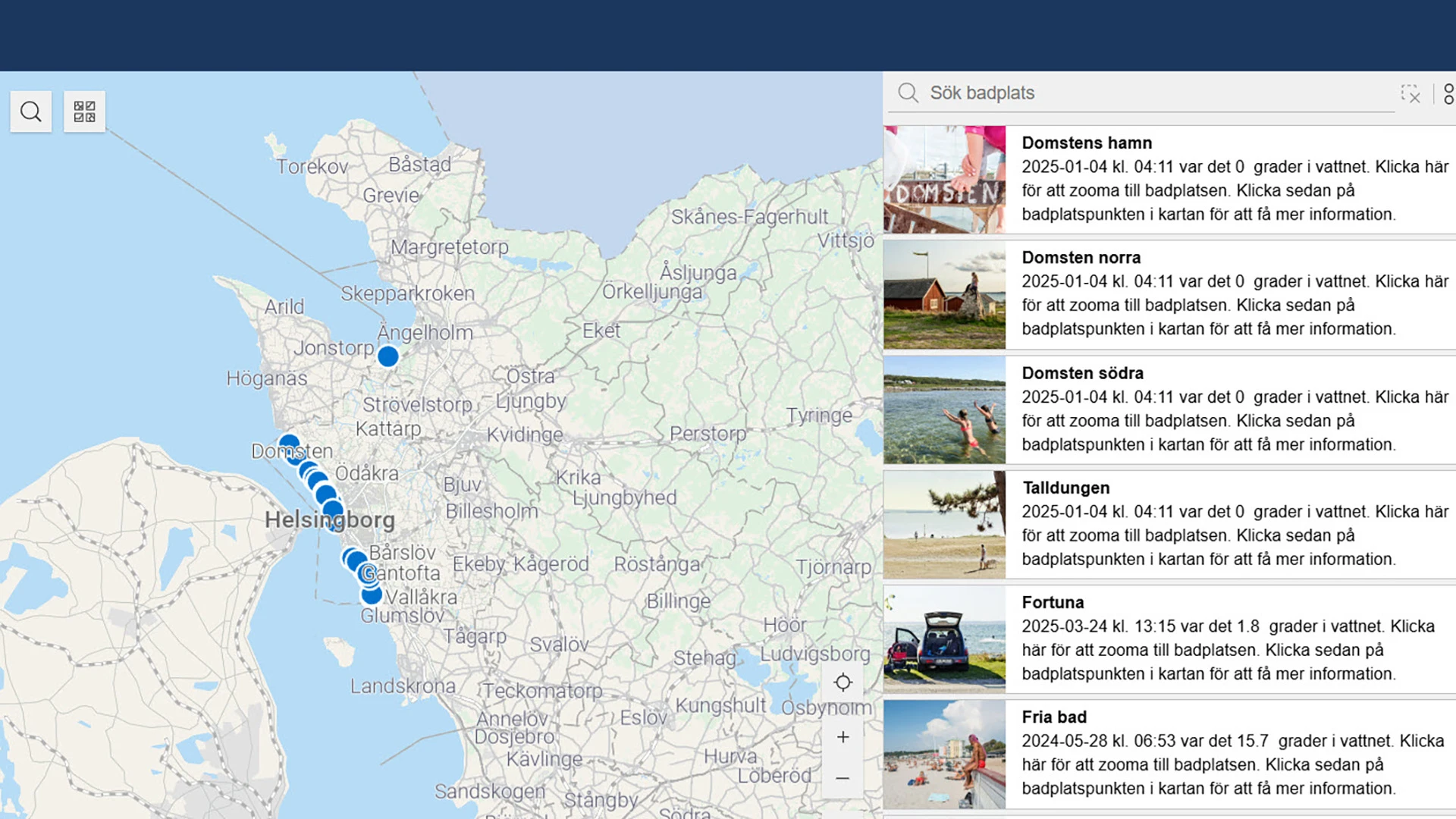Zoom out with the minus button
The width and height of the screenshot is (1456, 819).
[x=843, y=778]
